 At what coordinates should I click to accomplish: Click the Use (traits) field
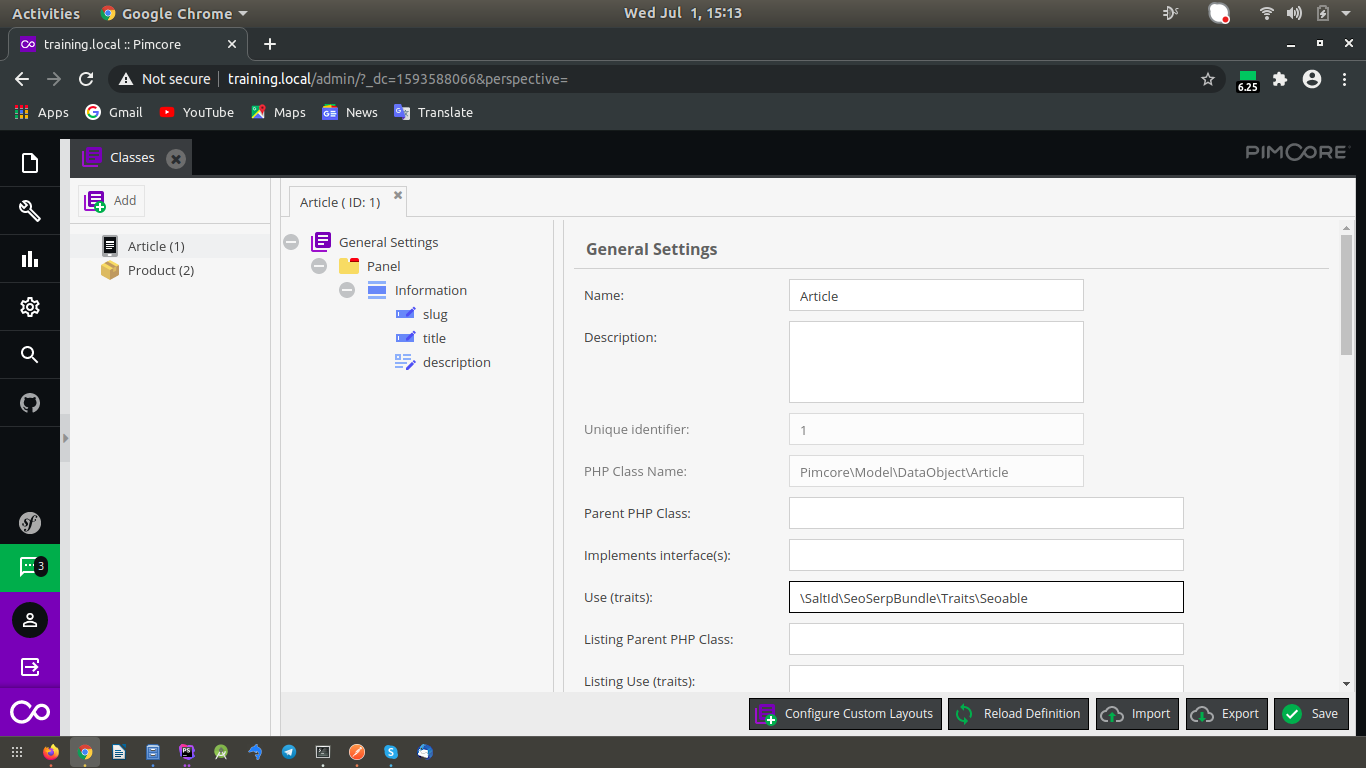click(x=986, y=597)
